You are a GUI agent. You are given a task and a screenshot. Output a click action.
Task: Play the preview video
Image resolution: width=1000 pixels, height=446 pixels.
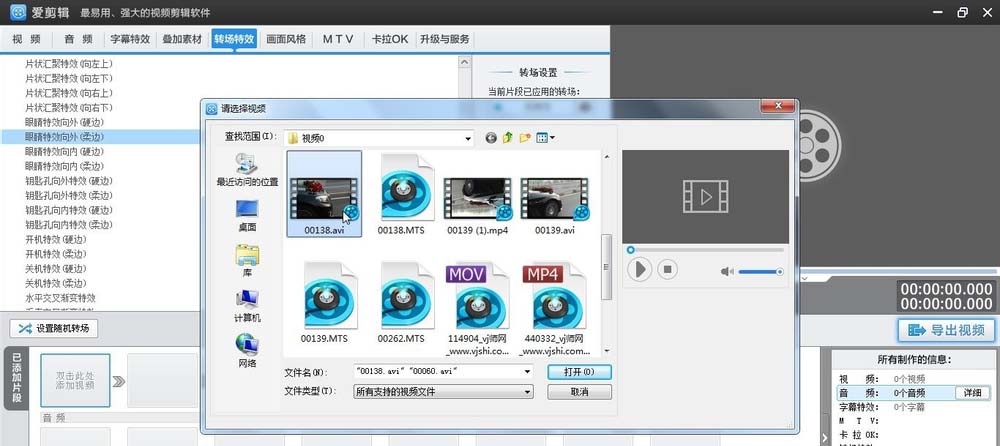pos(640,269)
